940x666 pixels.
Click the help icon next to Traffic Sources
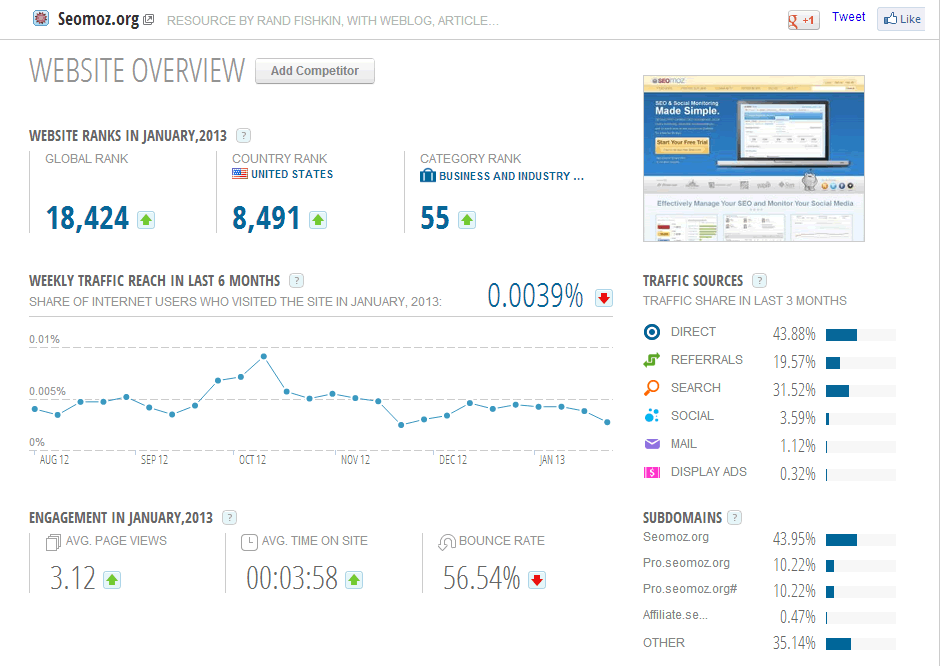tap(760, 281)
